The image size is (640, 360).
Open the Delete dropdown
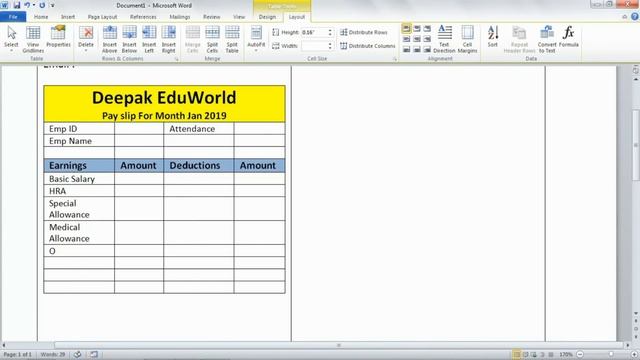86,39
